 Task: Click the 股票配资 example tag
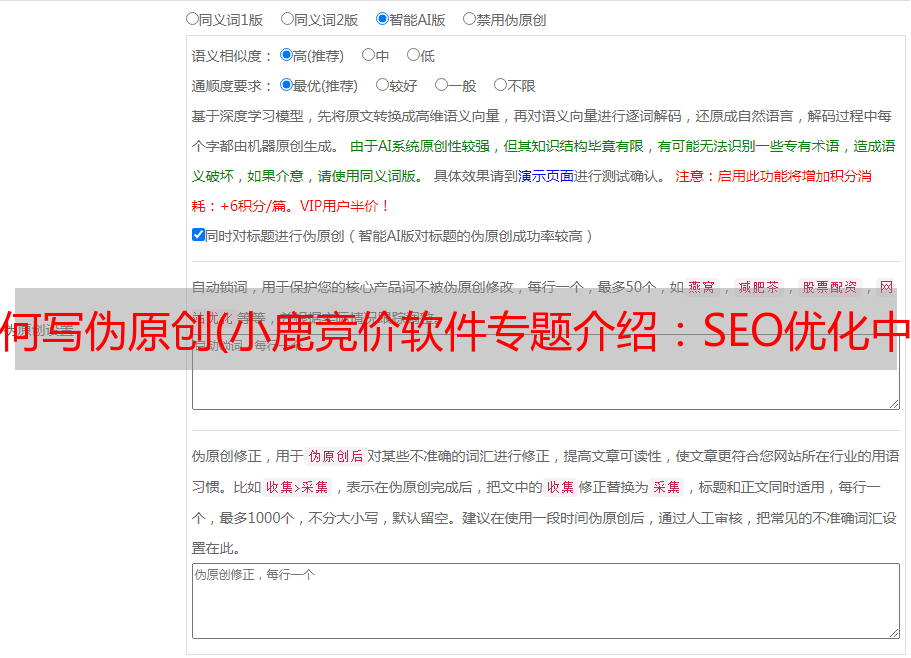point(830,287)
